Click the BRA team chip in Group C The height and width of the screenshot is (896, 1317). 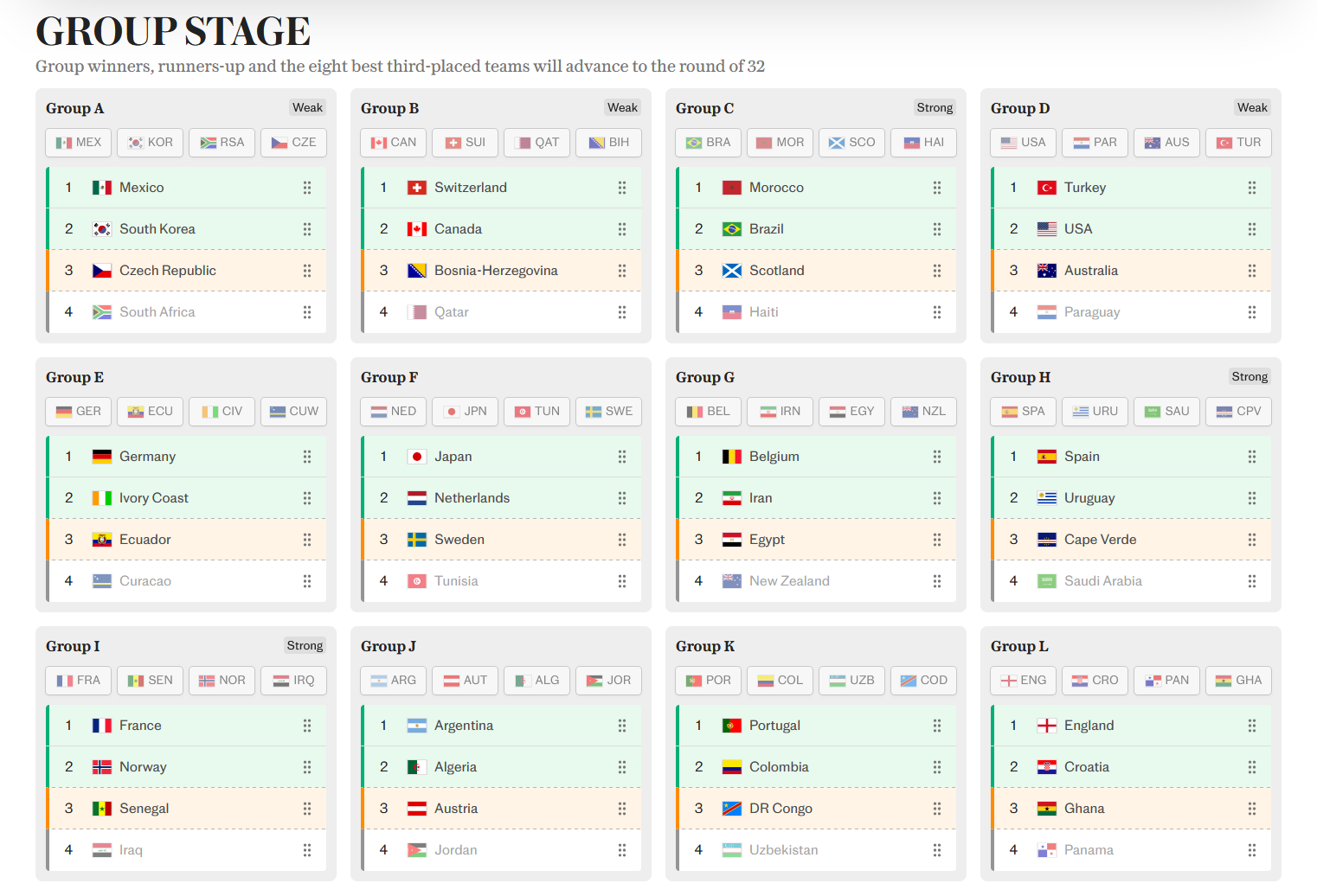[709, 143]
